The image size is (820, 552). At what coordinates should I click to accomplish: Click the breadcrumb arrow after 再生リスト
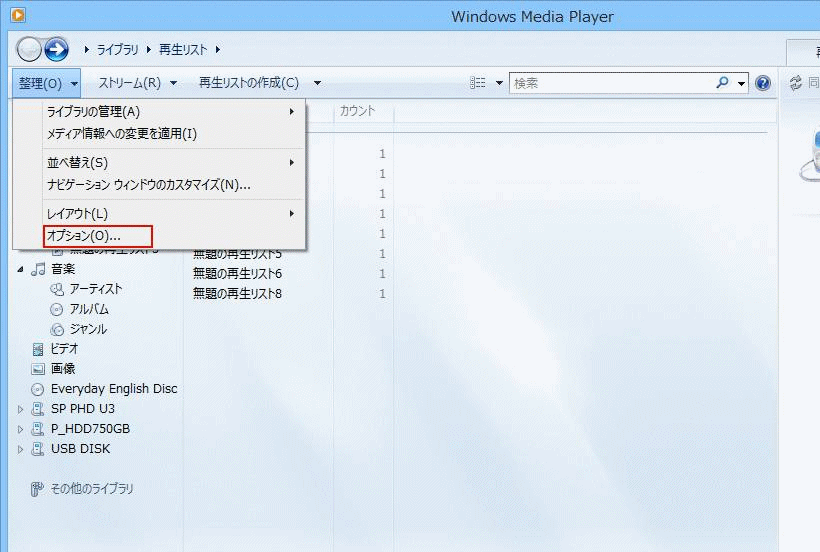218,50
